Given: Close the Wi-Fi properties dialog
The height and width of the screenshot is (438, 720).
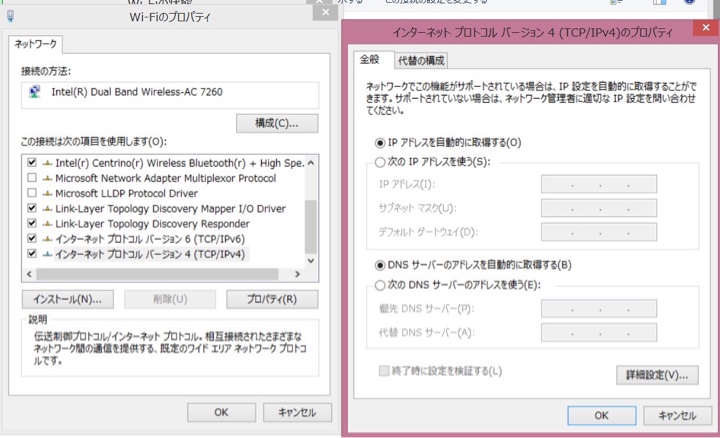Looking at the screenshot, I should point(326,12).
